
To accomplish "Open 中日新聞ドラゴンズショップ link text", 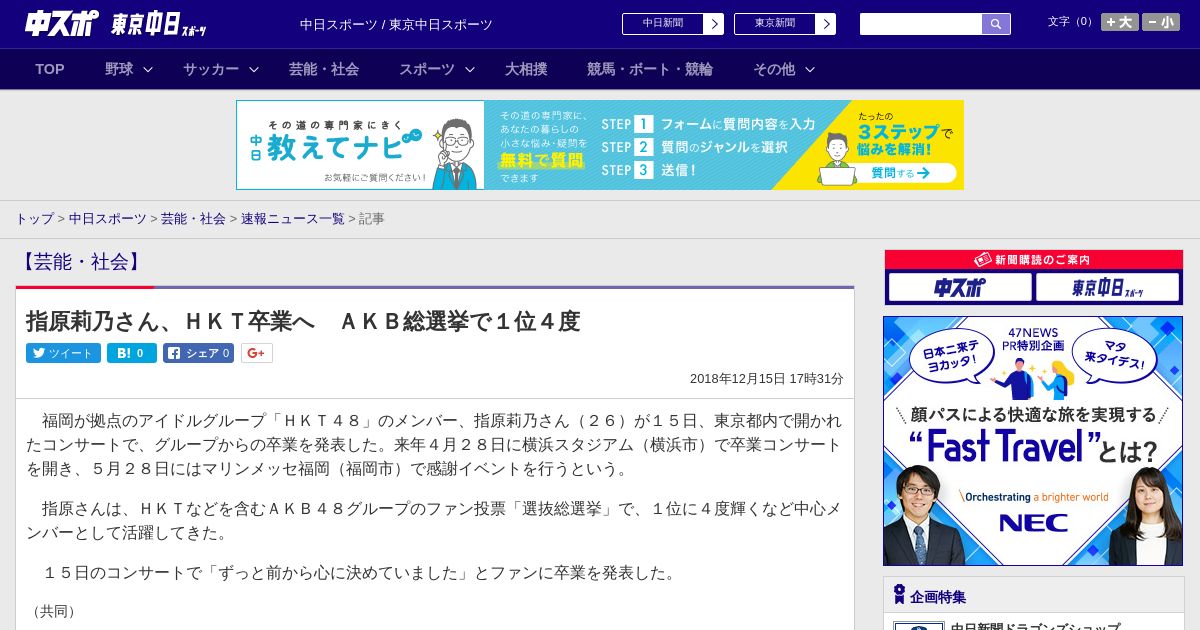I will point(1035,627).
